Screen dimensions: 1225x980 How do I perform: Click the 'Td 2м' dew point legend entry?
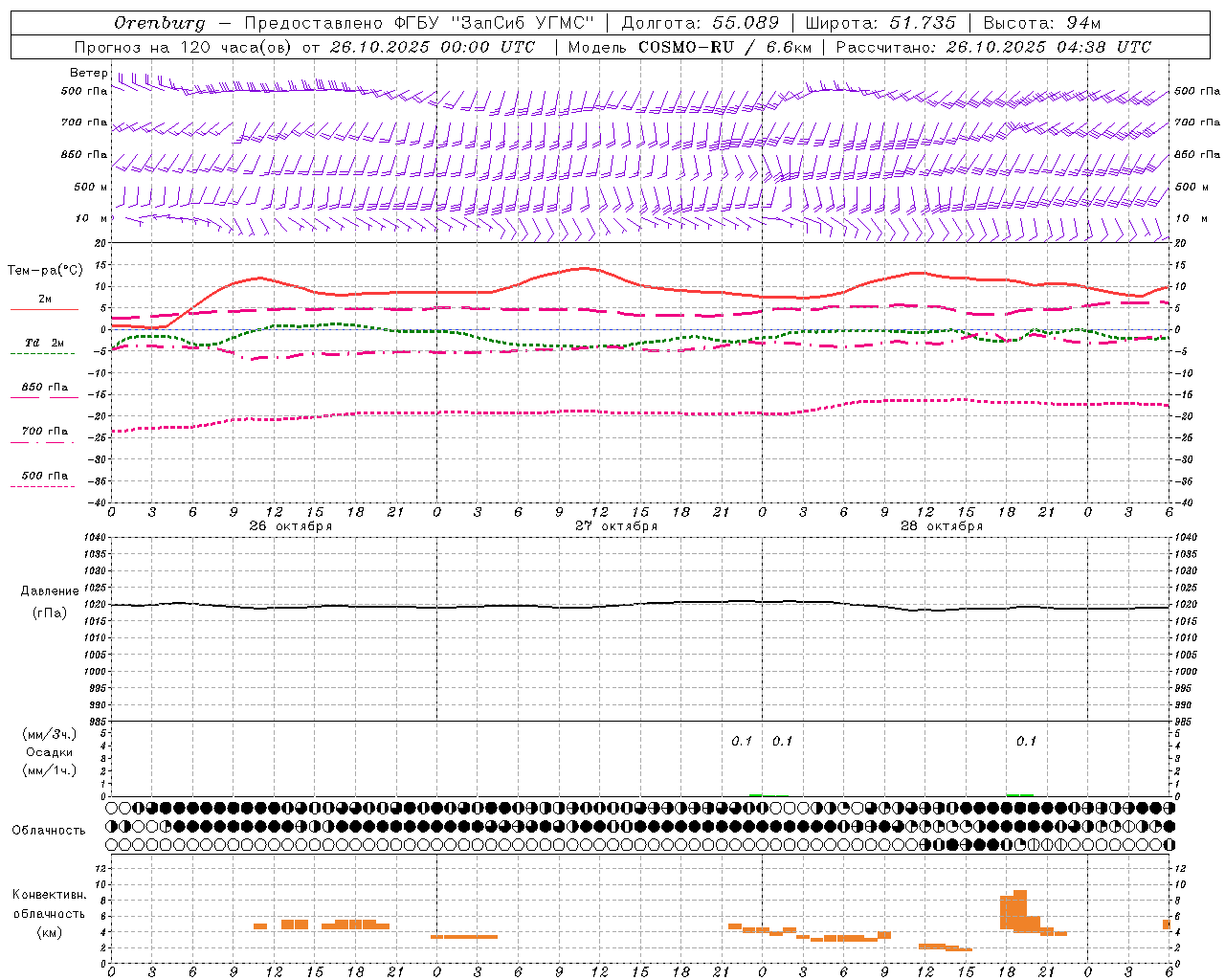click(44, 343)
